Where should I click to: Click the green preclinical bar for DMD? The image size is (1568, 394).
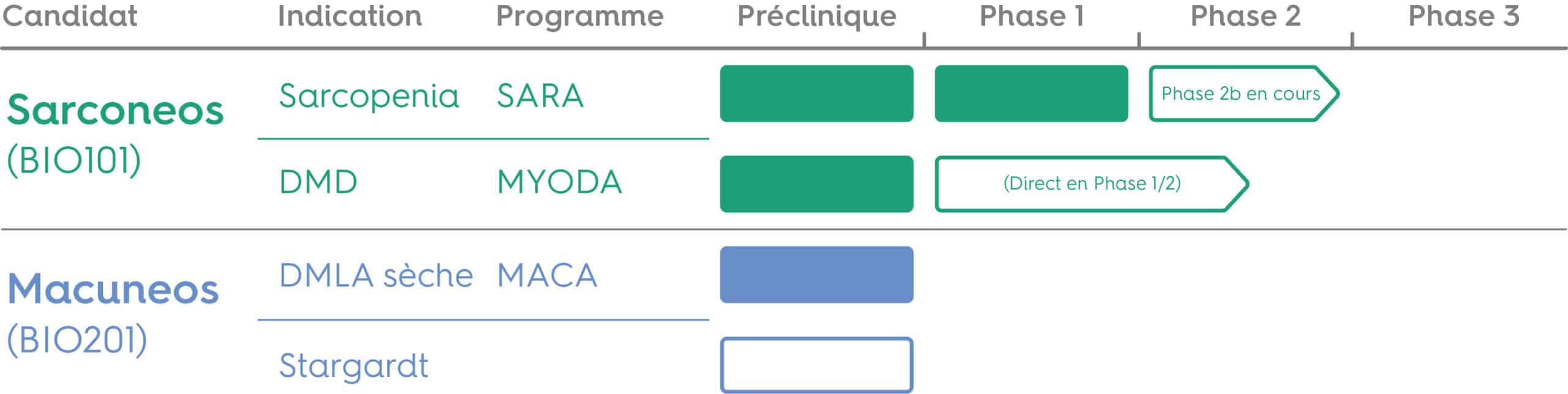pos(816,184)
